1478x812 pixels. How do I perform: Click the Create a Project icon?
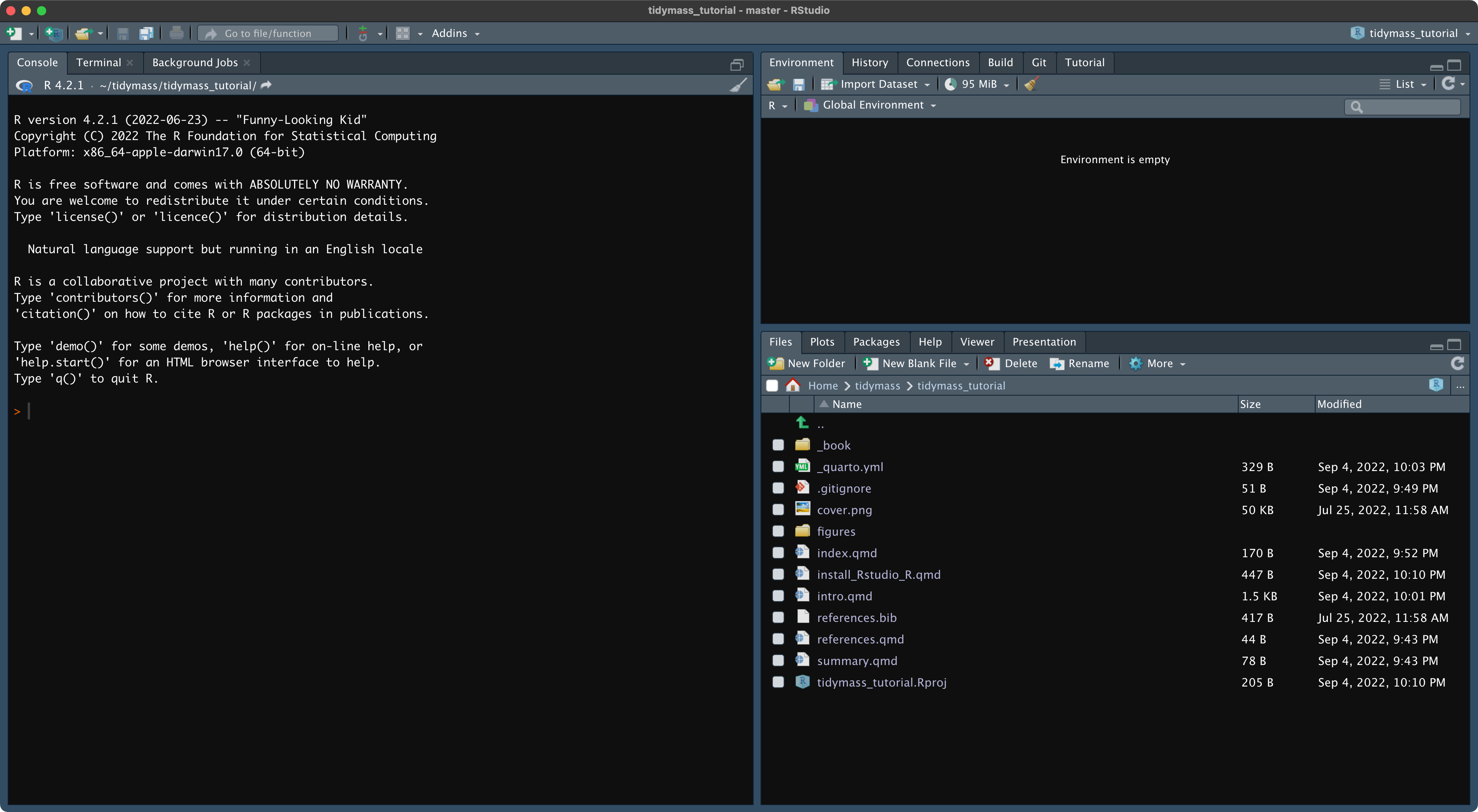point(54,33)
